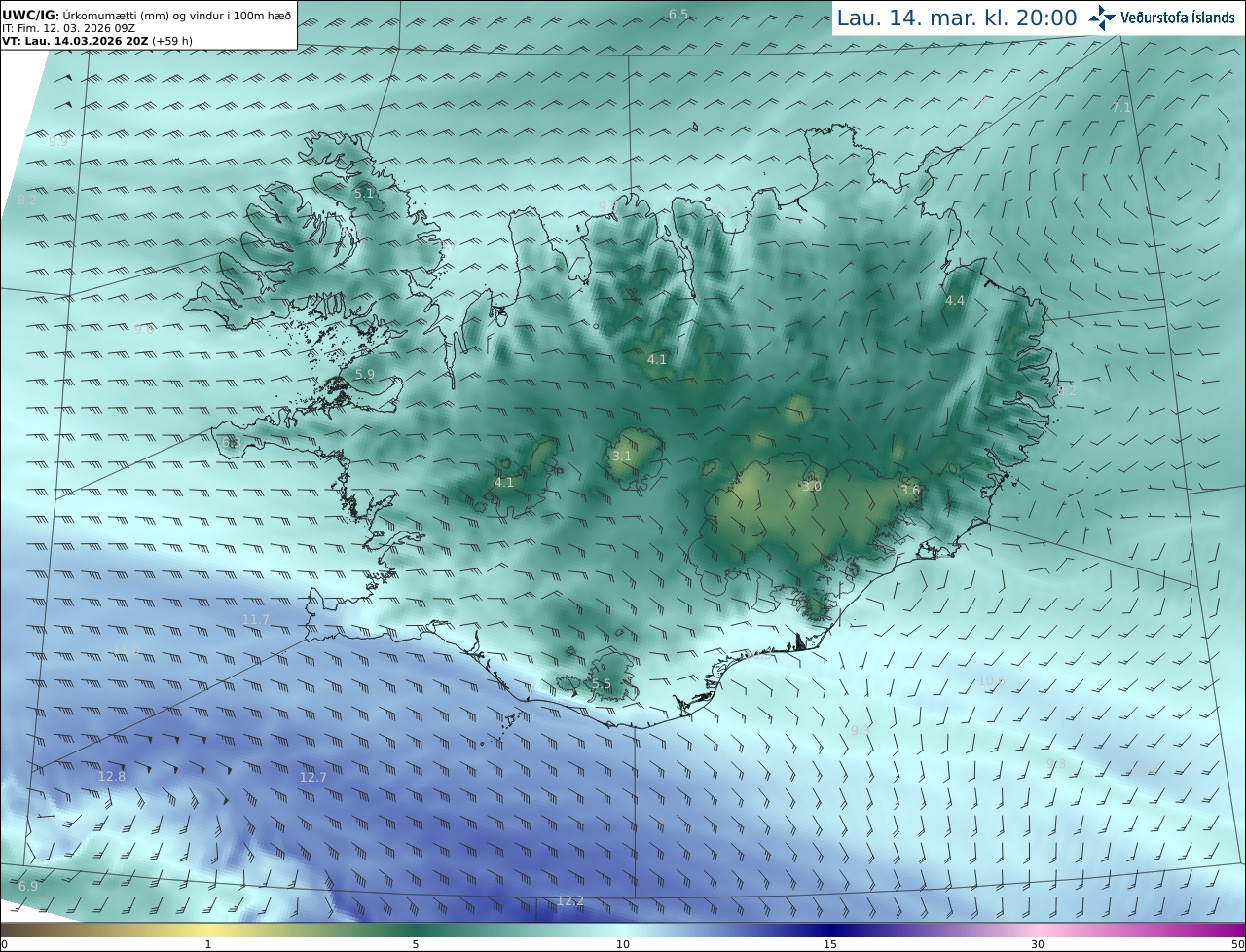Click the 5.1 value on Westfjords
The width and height of the screenshot is (1246, 952).
tap(363, 193)
